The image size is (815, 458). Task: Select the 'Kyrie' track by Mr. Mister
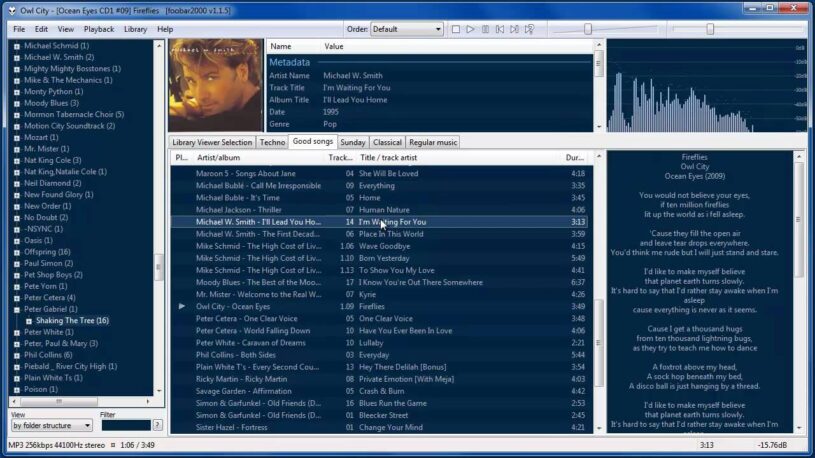tap(379, 294)
